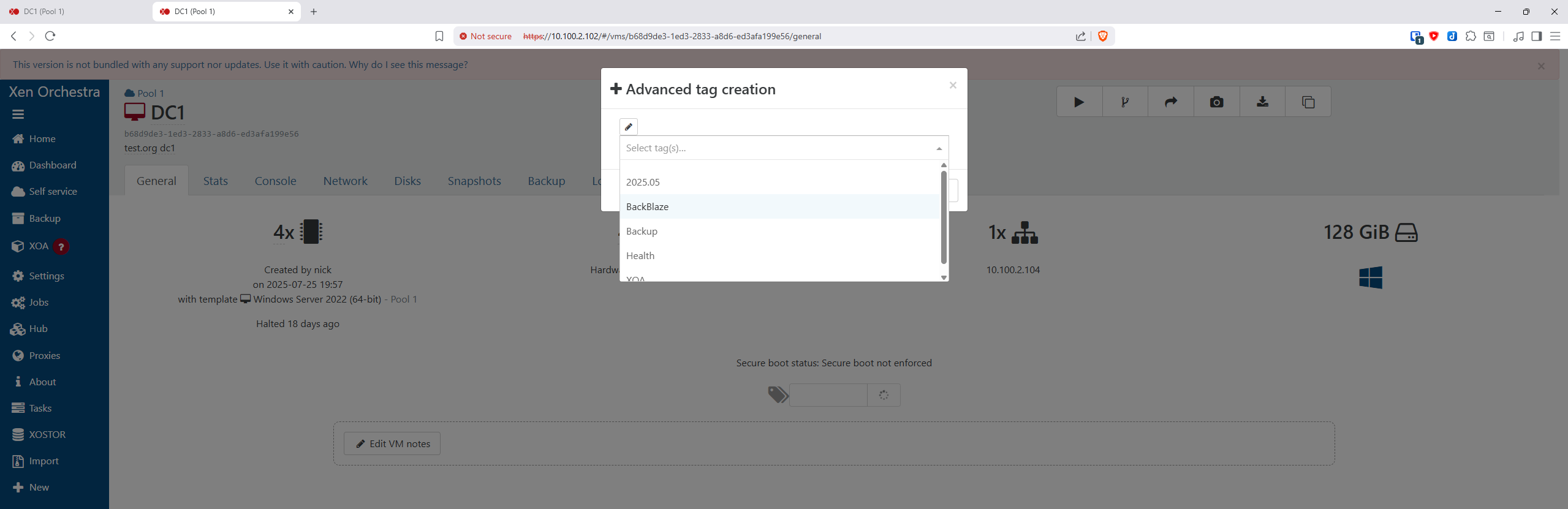Switch to the Stats tab
1568x509 pixels.
pyautogui.click(x=216, y=181)
